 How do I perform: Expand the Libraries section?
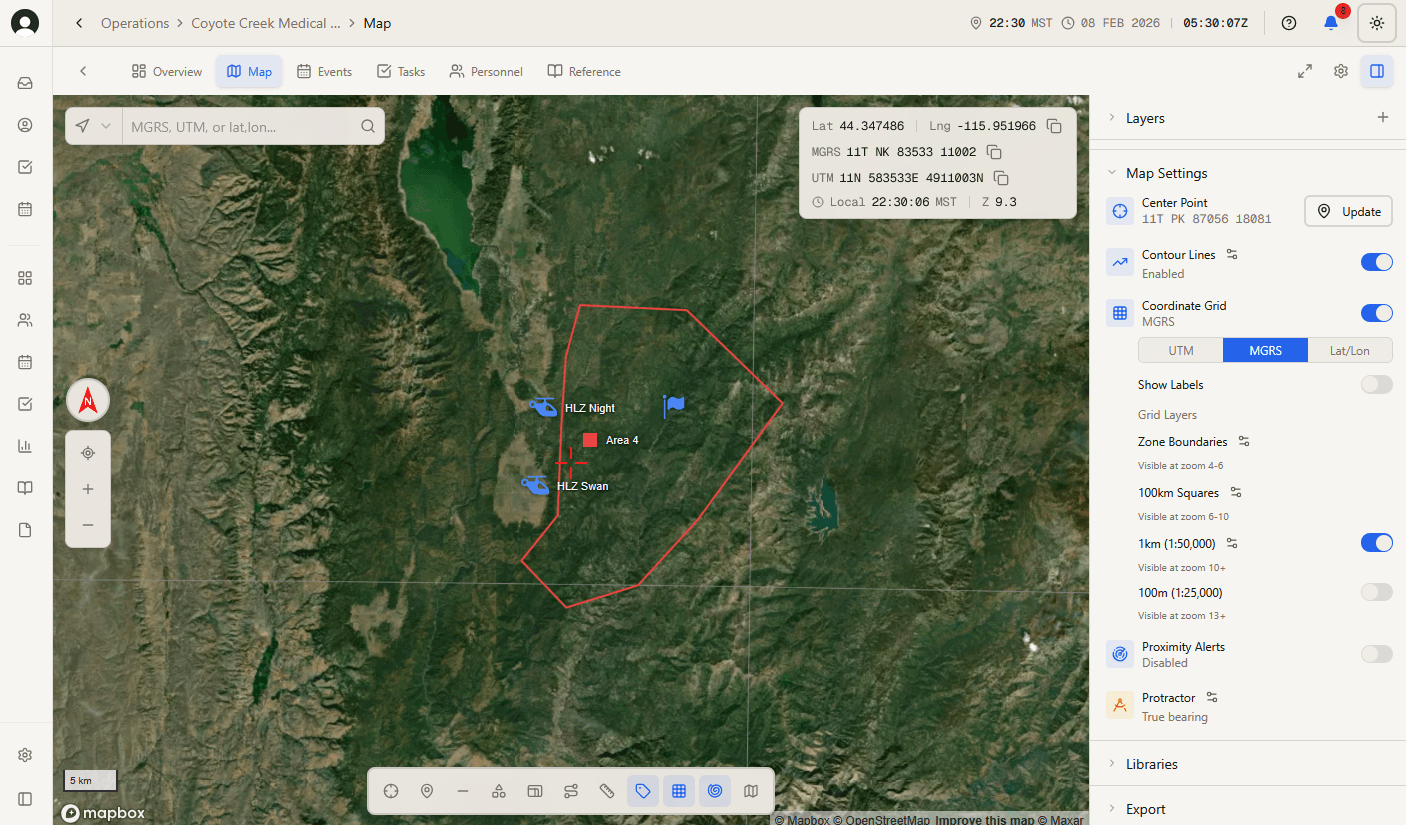click(x=1152, y=763)
